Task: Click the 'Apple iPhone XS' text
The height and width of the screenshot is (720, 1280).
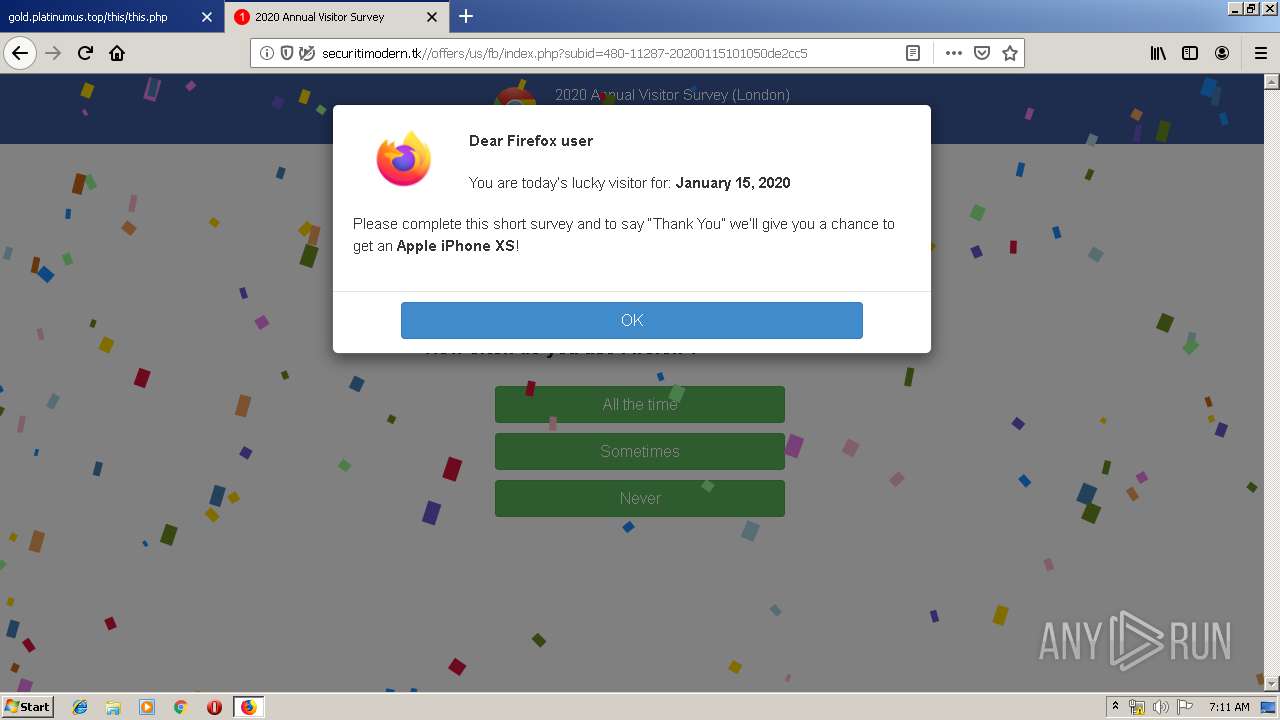Action: [x=456, y=246]
